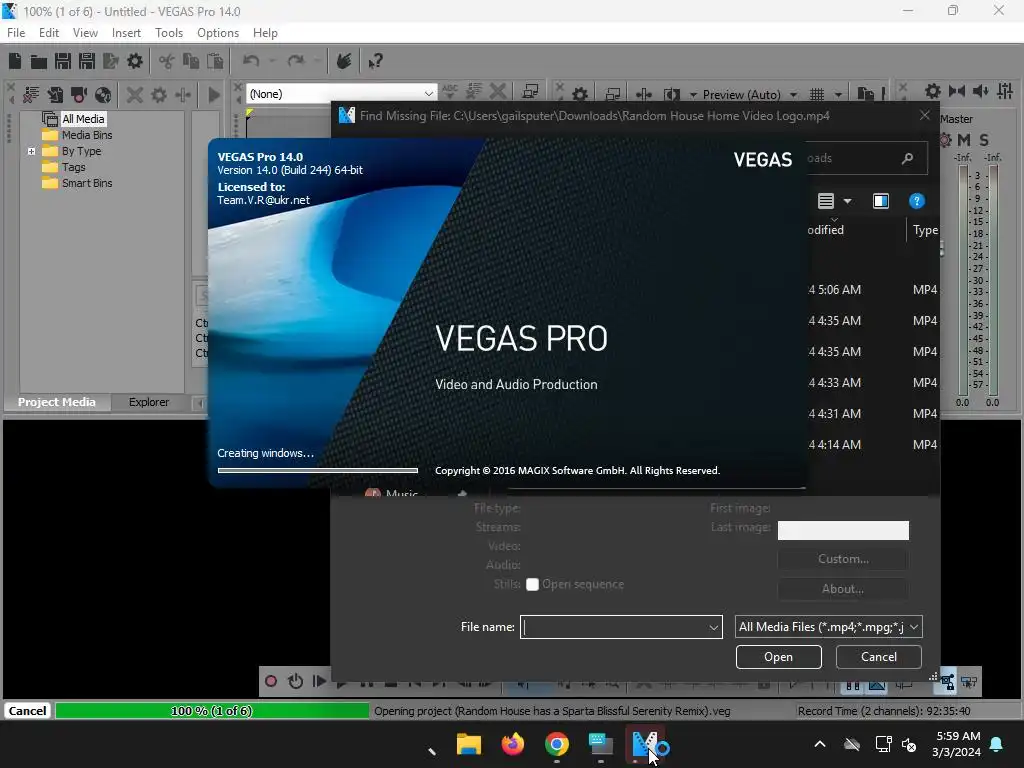Image resolution: width=1024 pixels, height=768 pixels.
Task: Toggle the Open sequence checkbox
Action: tap(532, 584)
